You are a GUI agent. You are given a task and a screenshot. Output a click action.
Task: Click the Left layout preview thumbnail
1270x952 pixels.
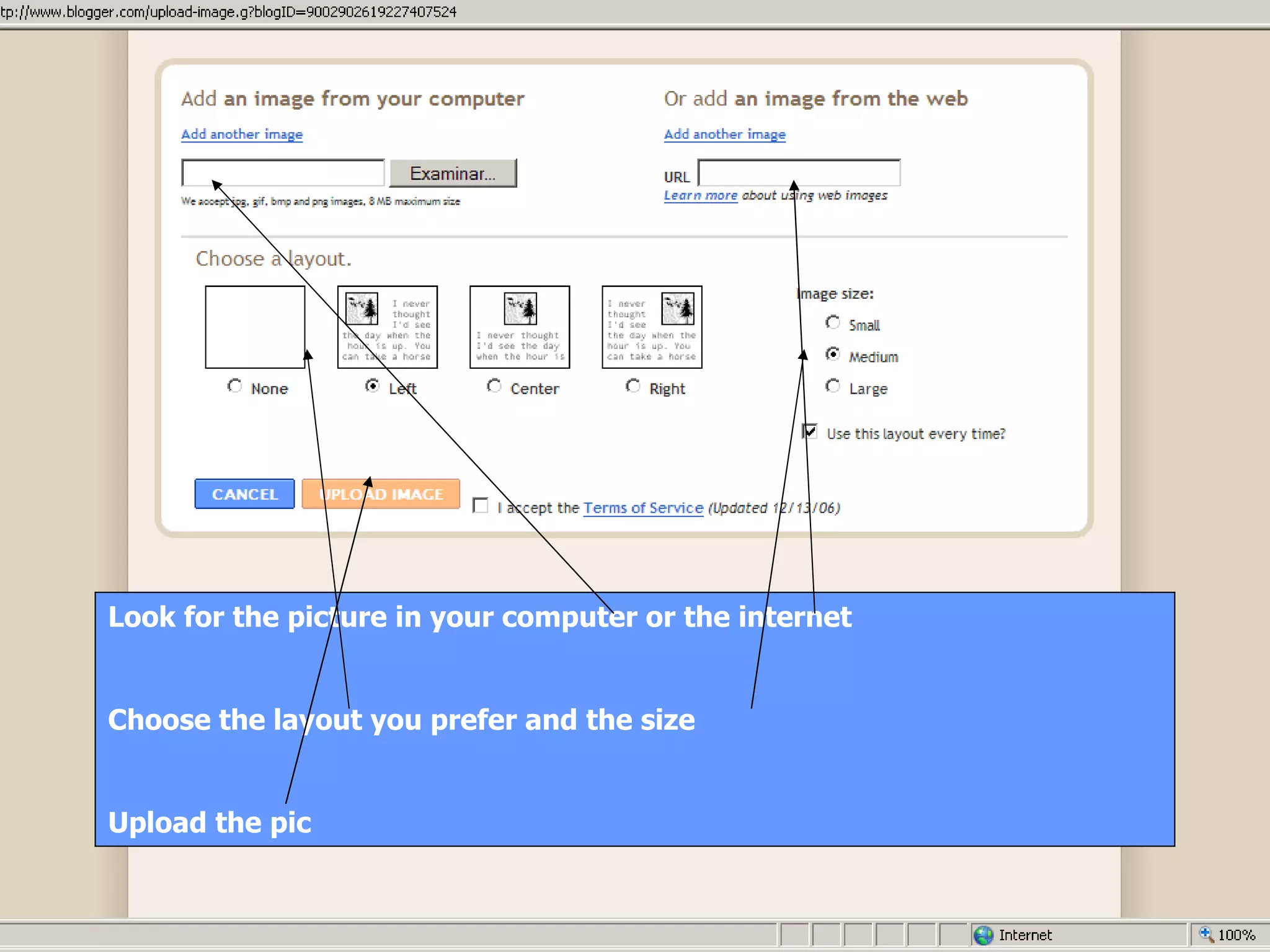click(388, 327)
